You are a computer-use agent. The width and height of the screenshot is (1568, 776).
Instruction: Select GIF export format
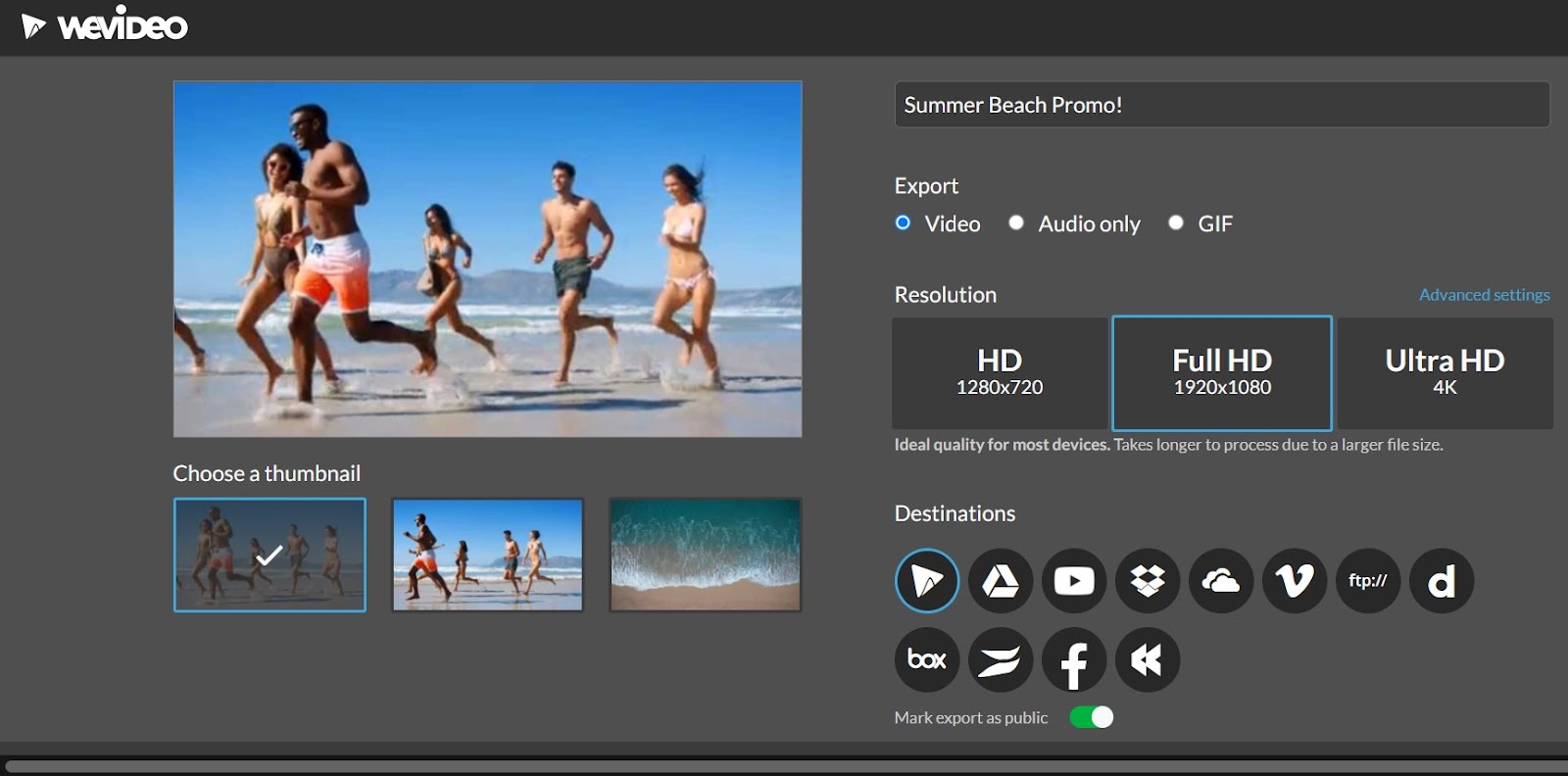1176,223
